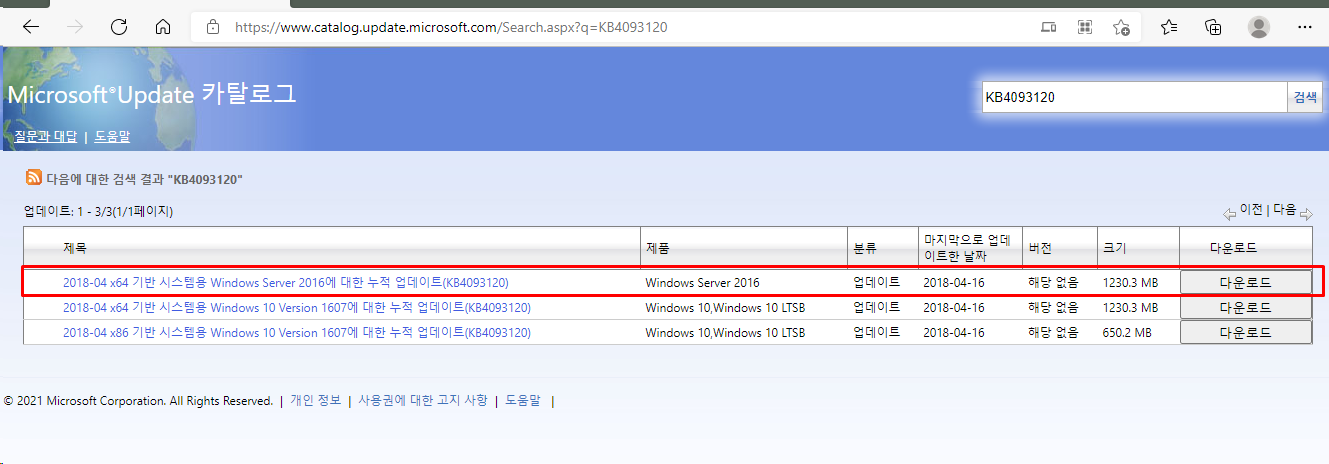Open QR code icon in address bar

[1084, 27]
